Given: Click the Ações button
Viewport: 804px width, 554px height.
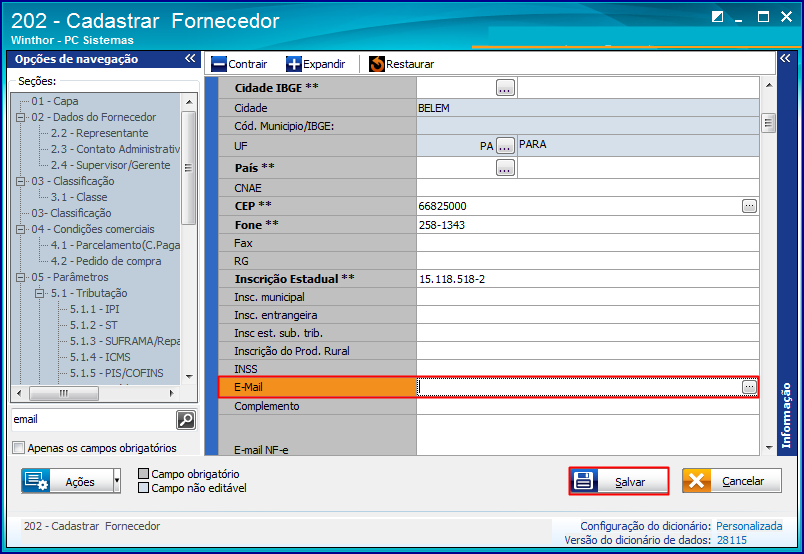Looking at the screenshot, I should tap(71, 481).
